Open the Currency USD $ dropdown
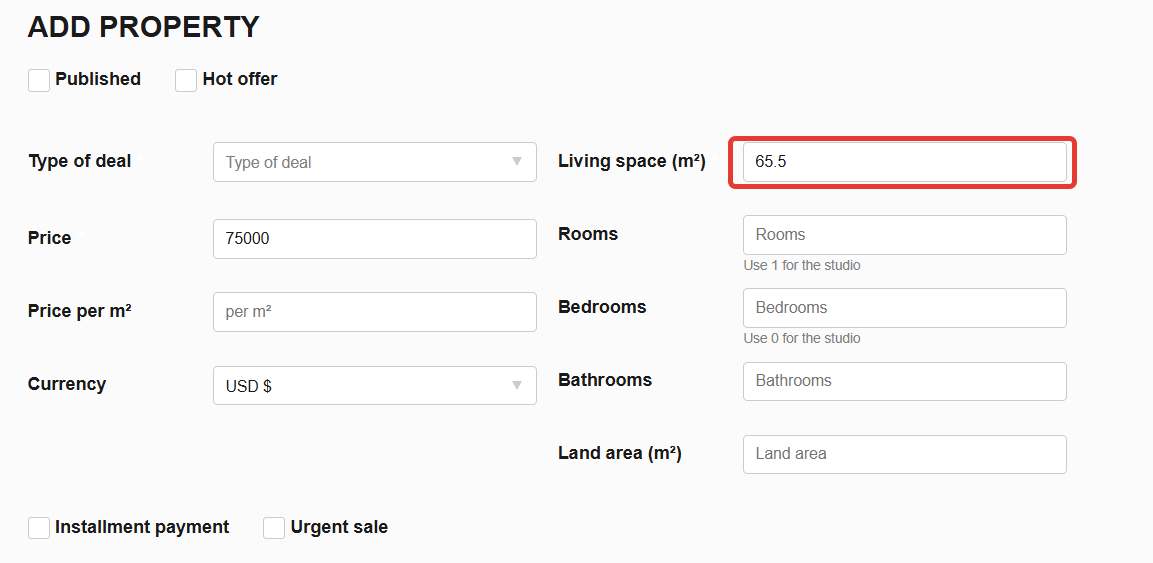 (x=375, y=386)
